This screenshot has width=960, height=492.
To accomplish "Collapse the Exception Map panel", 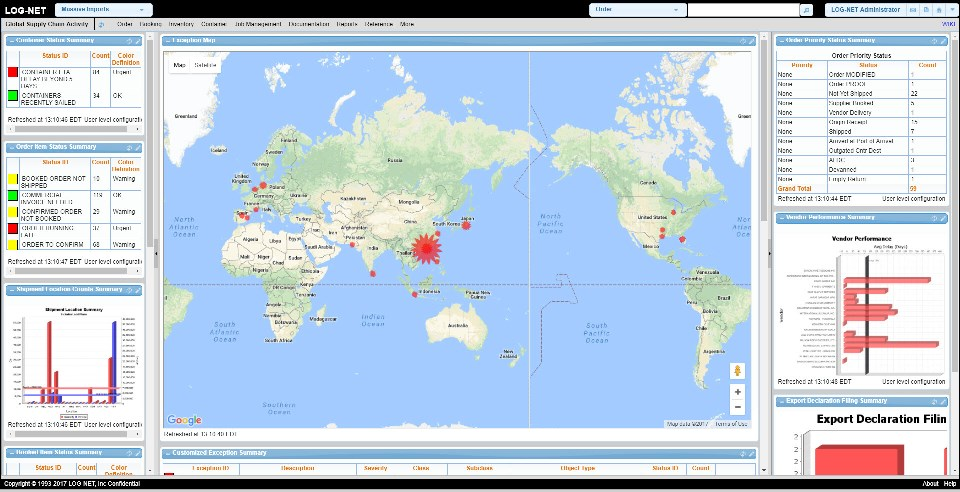I will pyautogui.click(x=167, y=41).
